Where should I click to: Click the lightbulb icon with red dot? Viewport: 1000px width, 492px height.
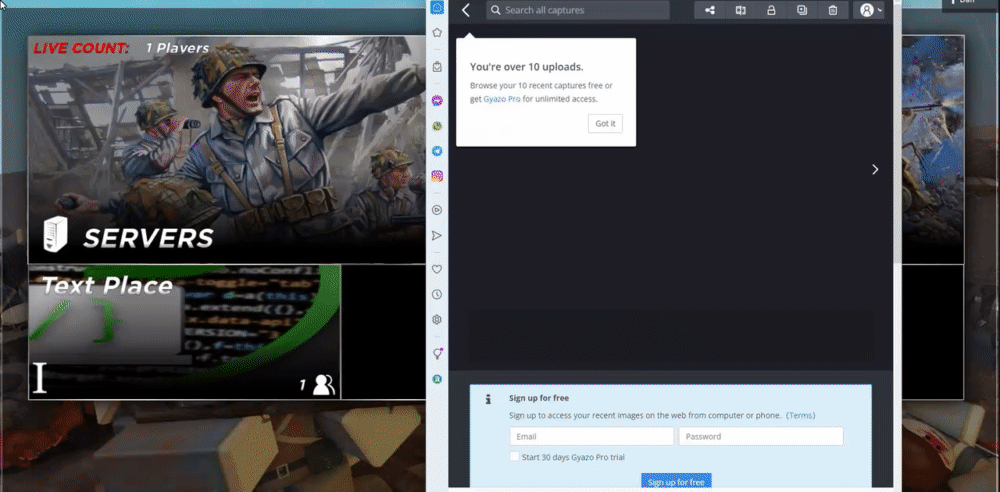(438, 354)
